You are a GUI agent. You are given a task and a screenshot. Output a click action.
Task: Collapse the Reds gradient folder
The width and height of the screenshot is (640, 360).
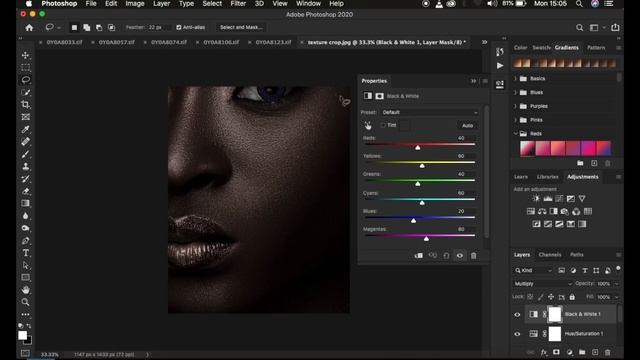(x=516, y=133)
